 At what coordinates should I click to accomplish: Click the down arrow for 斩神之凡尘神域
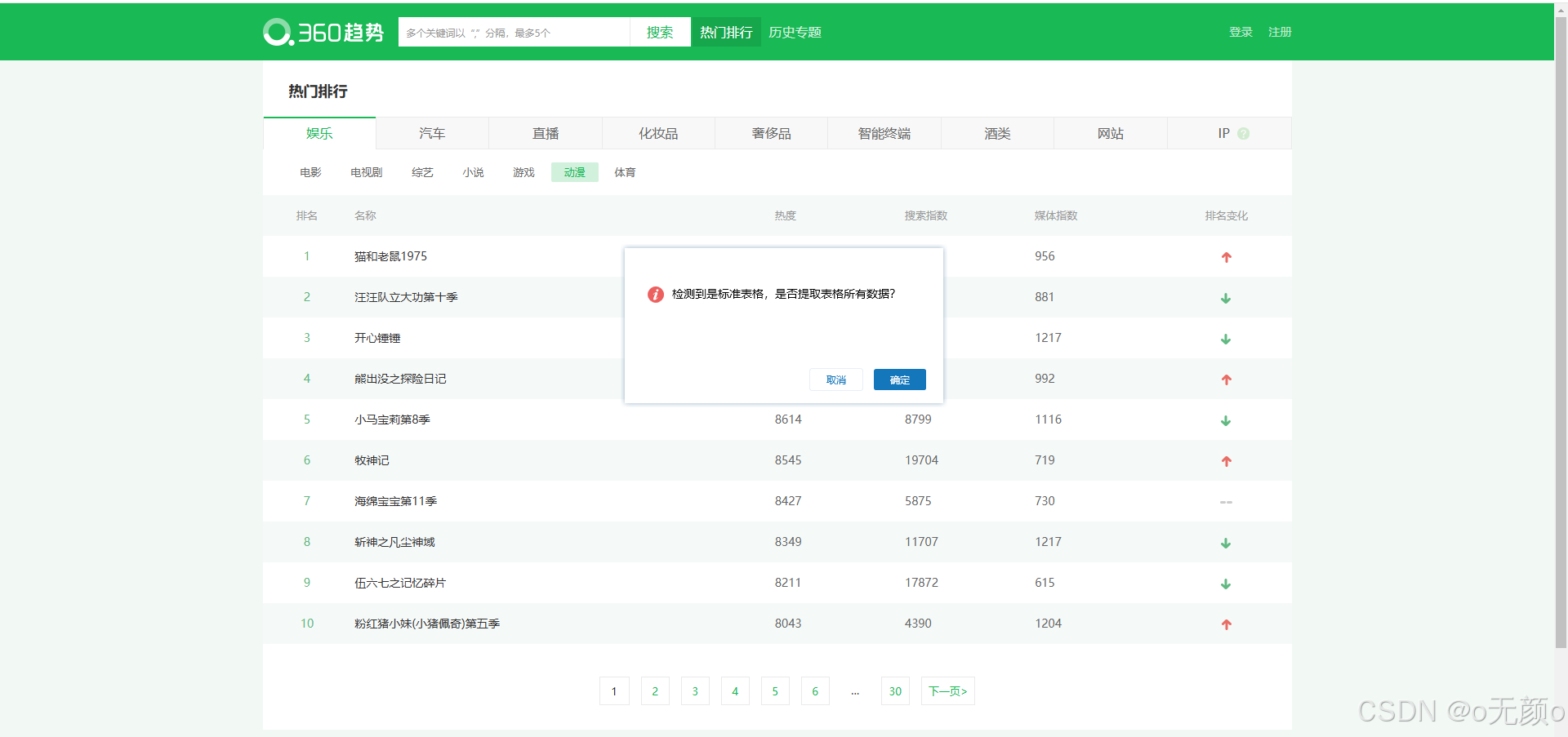pos(1226,543)
